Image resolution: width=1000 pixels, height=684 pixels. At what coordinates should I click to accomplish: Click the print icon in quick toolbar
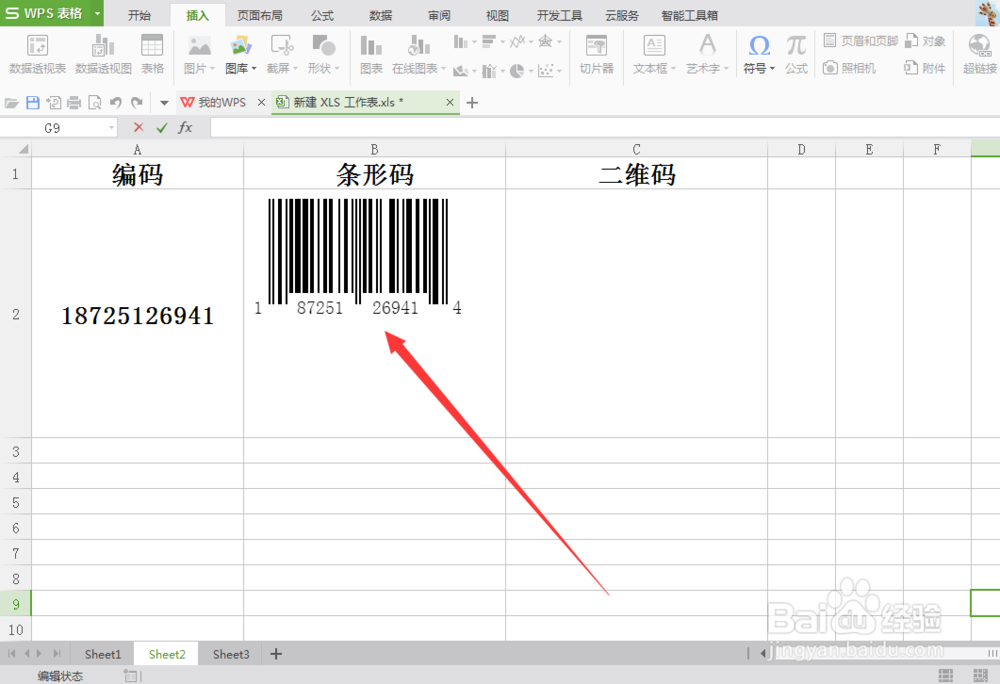[74, 103]
